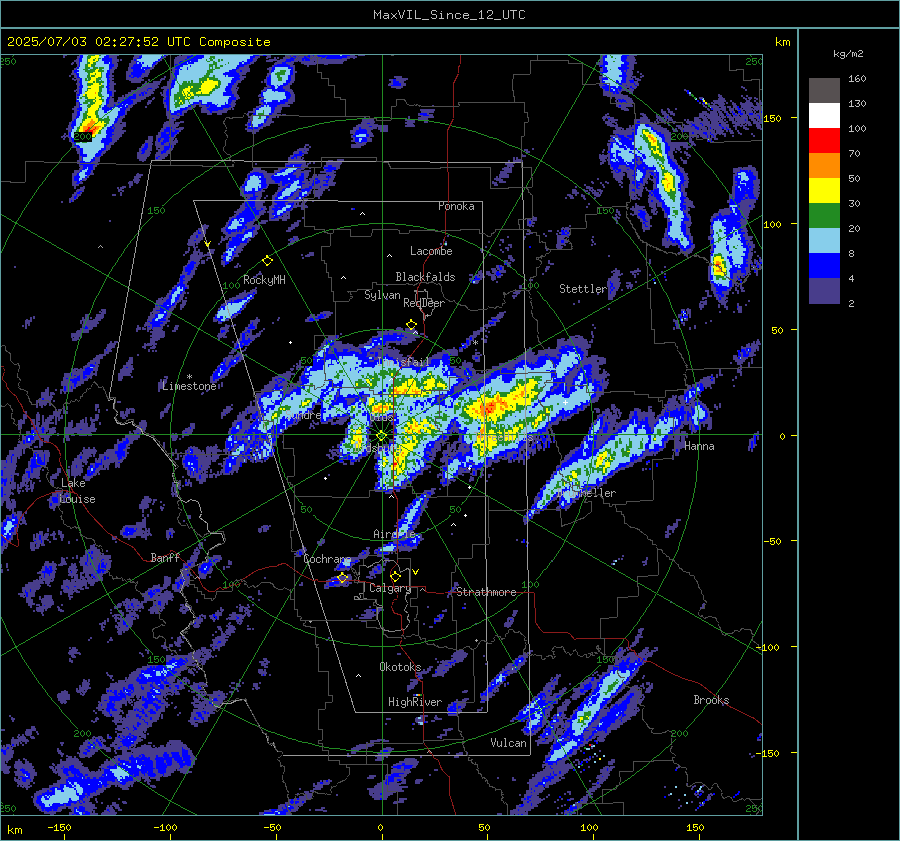The width and height of the screenshot is (900, 841).
Task: Click the Banff map label
Action: point(165,558)
